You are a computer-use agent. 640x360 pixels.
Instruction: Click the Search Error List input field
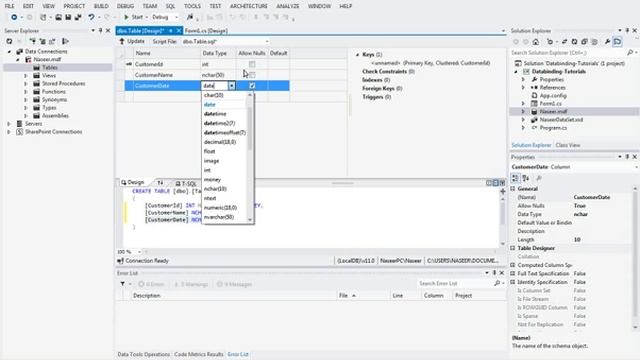(x=455, y=283)
